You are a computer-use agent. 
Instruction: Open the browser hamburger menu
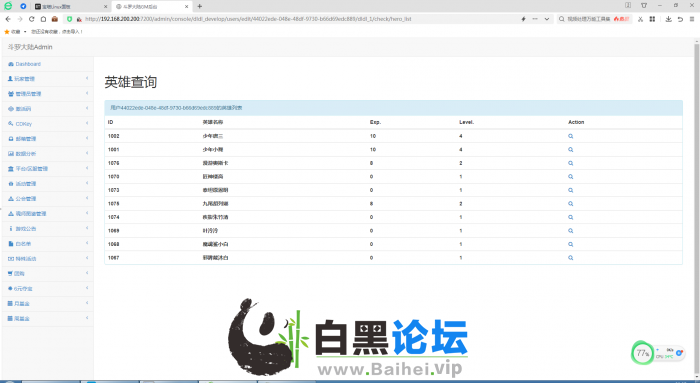click(x=692, y=19)
